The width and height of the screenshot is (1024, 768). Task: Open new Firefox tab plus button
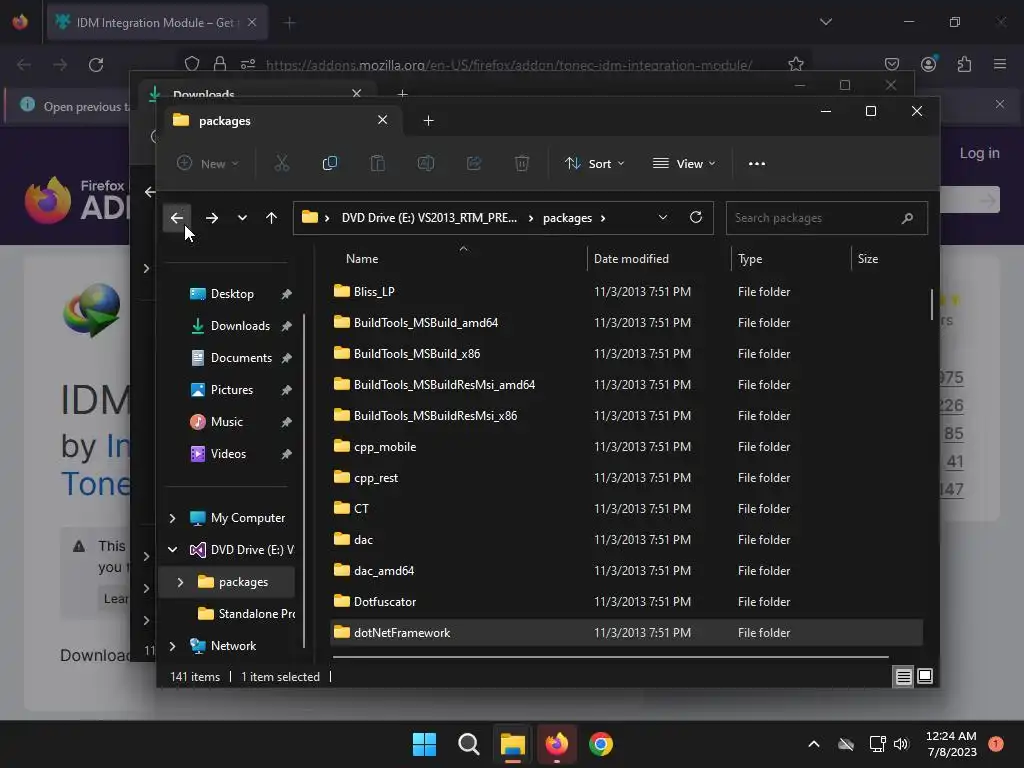point(290,23)
